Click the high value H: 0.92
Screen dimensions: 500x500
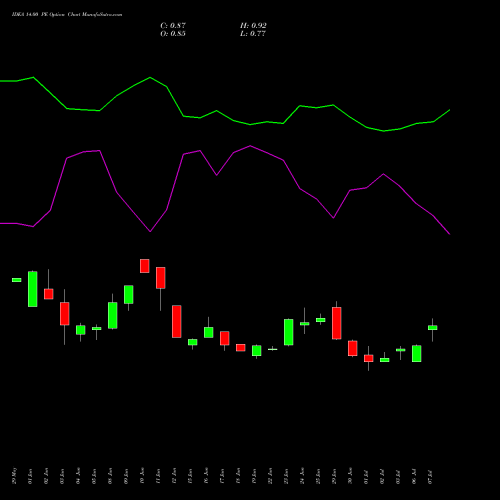(x=253, y=26)
